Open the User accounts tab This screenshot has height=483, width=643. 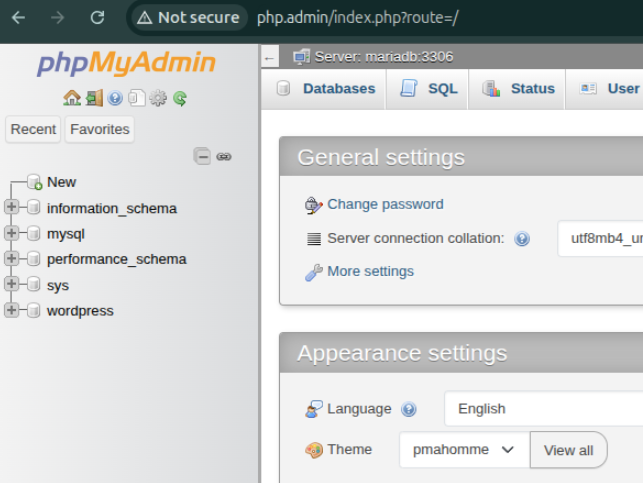604,89
